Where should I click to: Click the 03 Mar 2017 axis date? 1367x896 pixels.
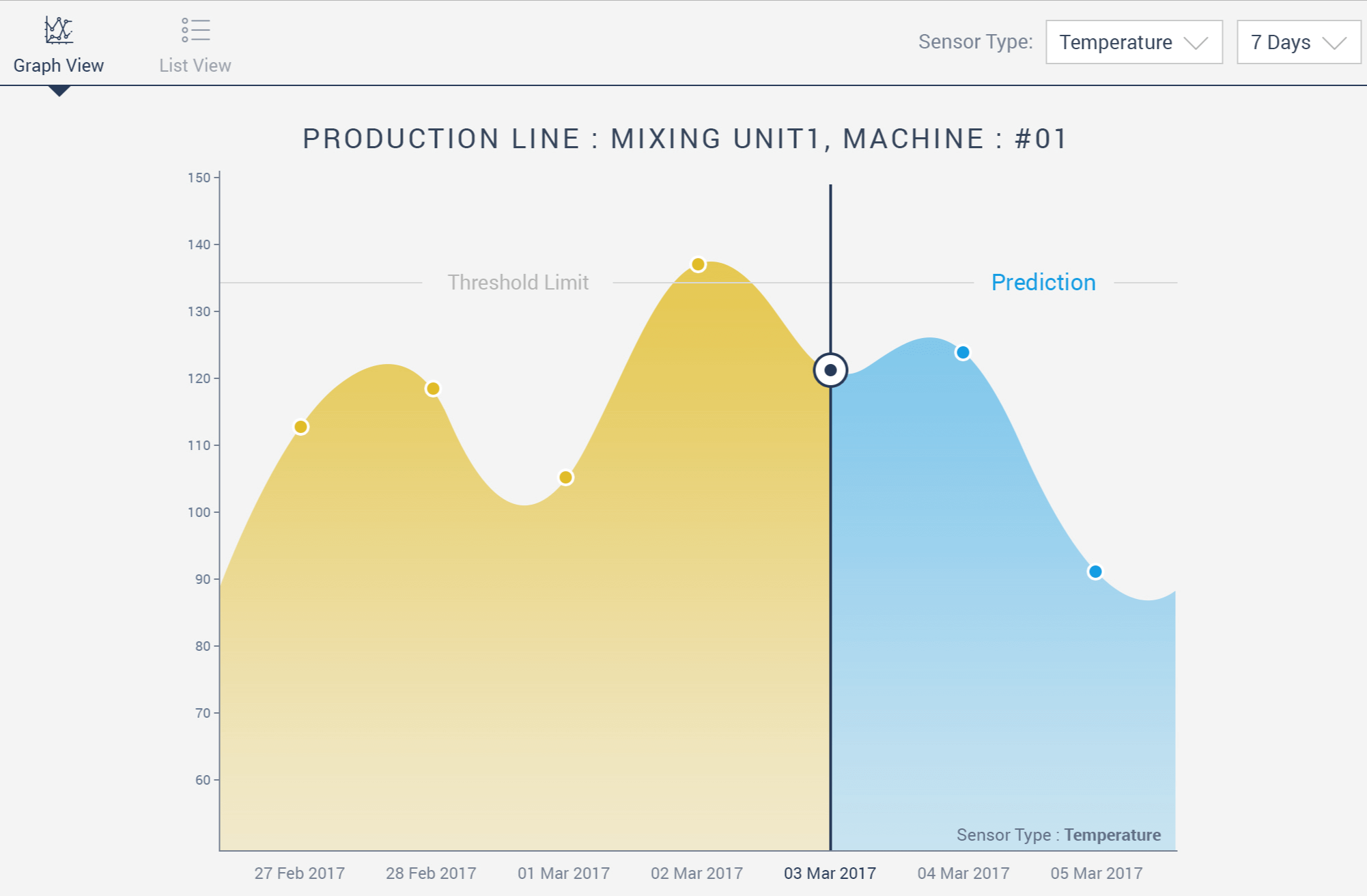coord(830,873)
